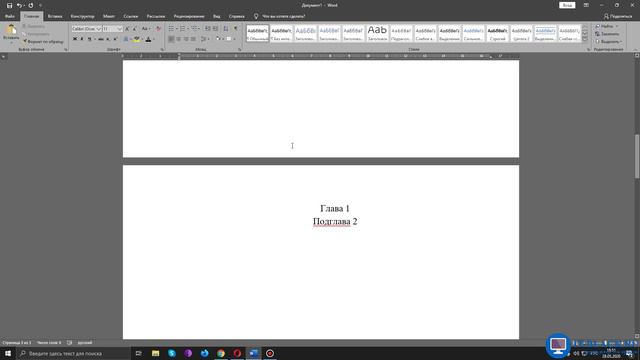Viewport: 640px width, 360px height.
Task: Click the increase indent icon
Action: point(216,29)
